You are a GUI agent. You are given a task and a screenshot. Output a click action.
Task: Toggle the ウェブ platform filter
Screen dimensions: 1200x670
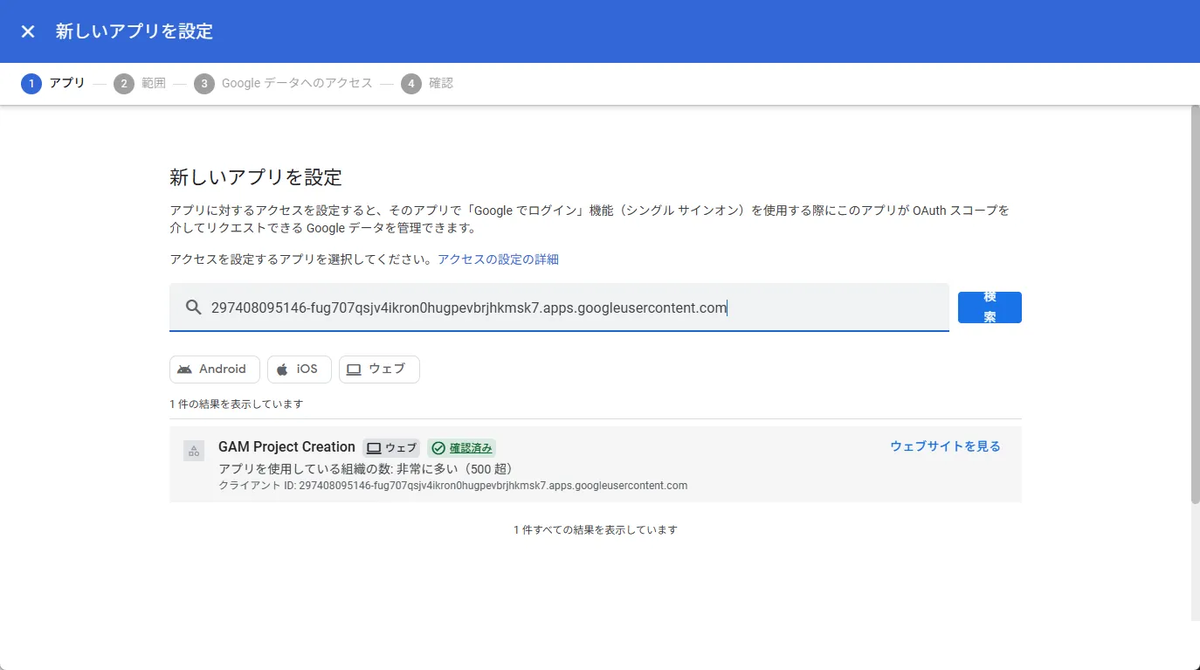click(379, 369)
